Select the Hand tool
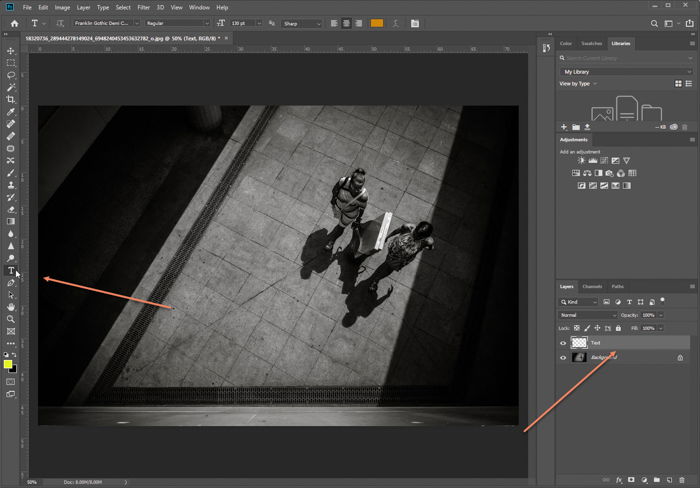Viewport: 700px width, 488px height. pyautogui.click(x=11, y=307)
